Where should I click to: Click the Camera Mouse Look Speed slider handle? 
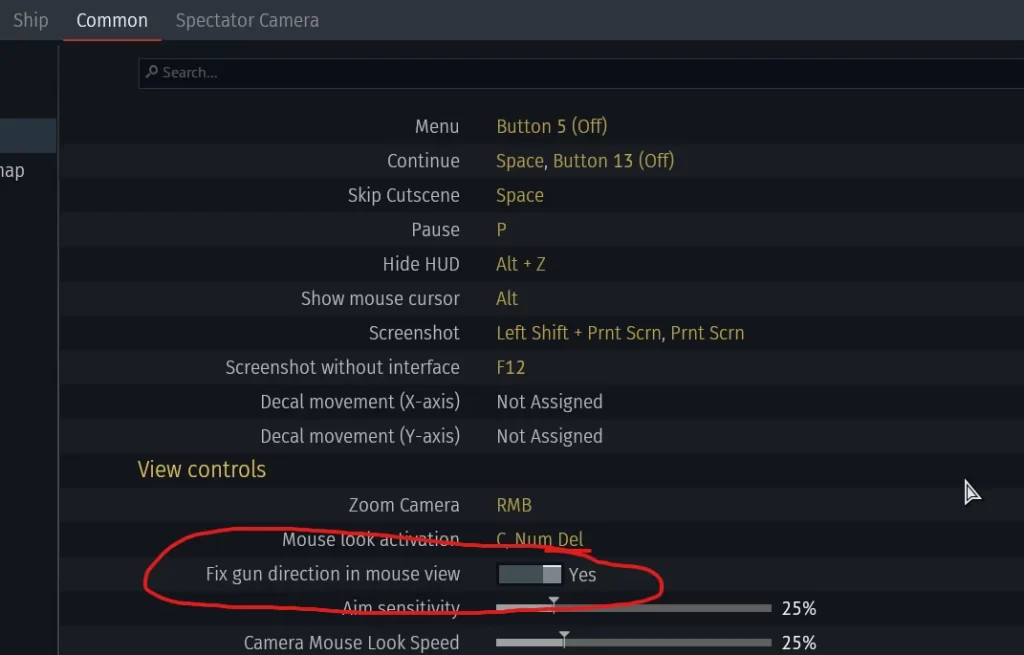564,639
